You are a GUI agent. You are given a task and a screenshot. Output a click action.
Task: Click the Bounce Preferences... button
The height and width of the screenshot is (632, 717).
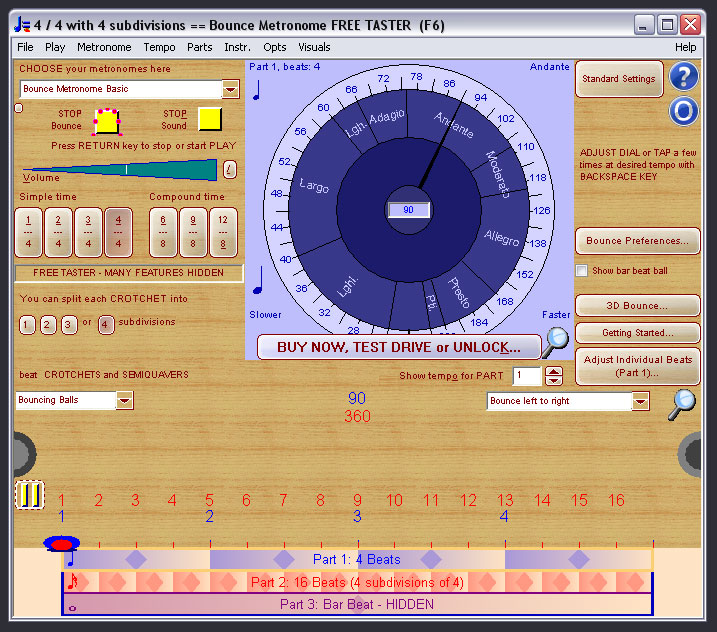637,241
